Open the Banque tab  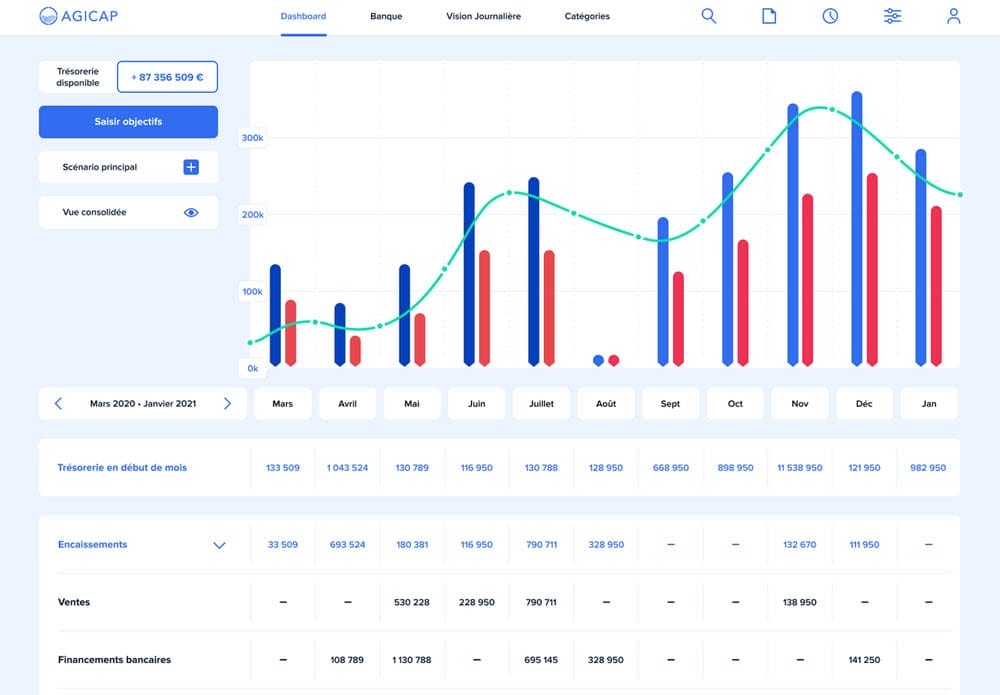[x=386, y=17]
